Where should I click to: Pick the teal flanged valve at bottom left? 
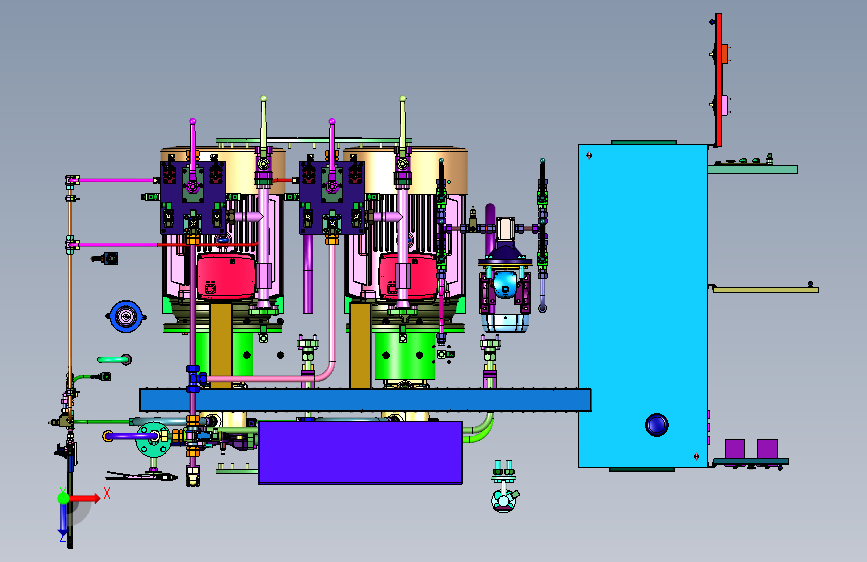point(153,439)
